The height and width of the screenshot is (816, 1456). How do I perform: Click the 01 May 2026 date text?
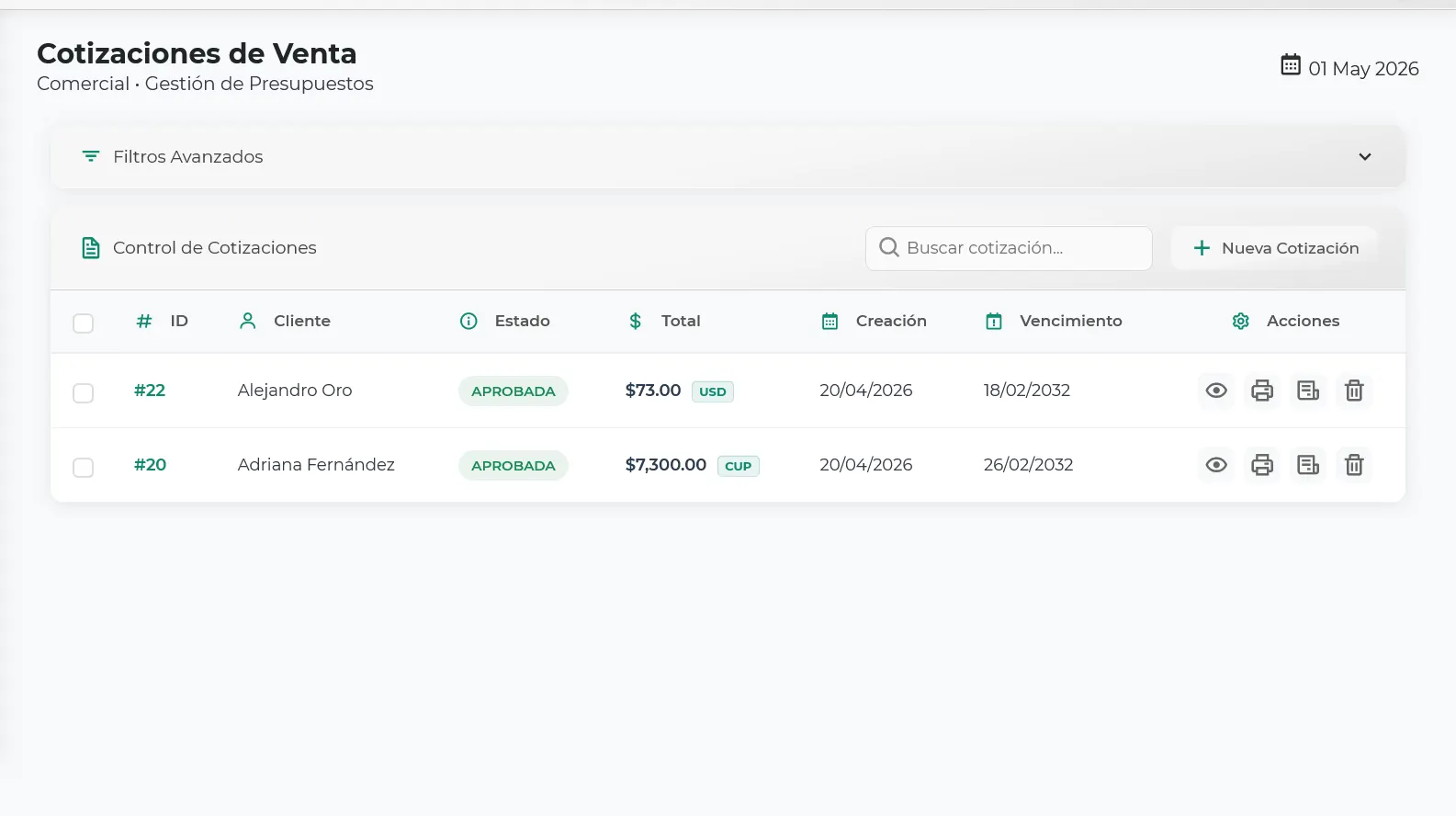click(x=1363, y=68)
